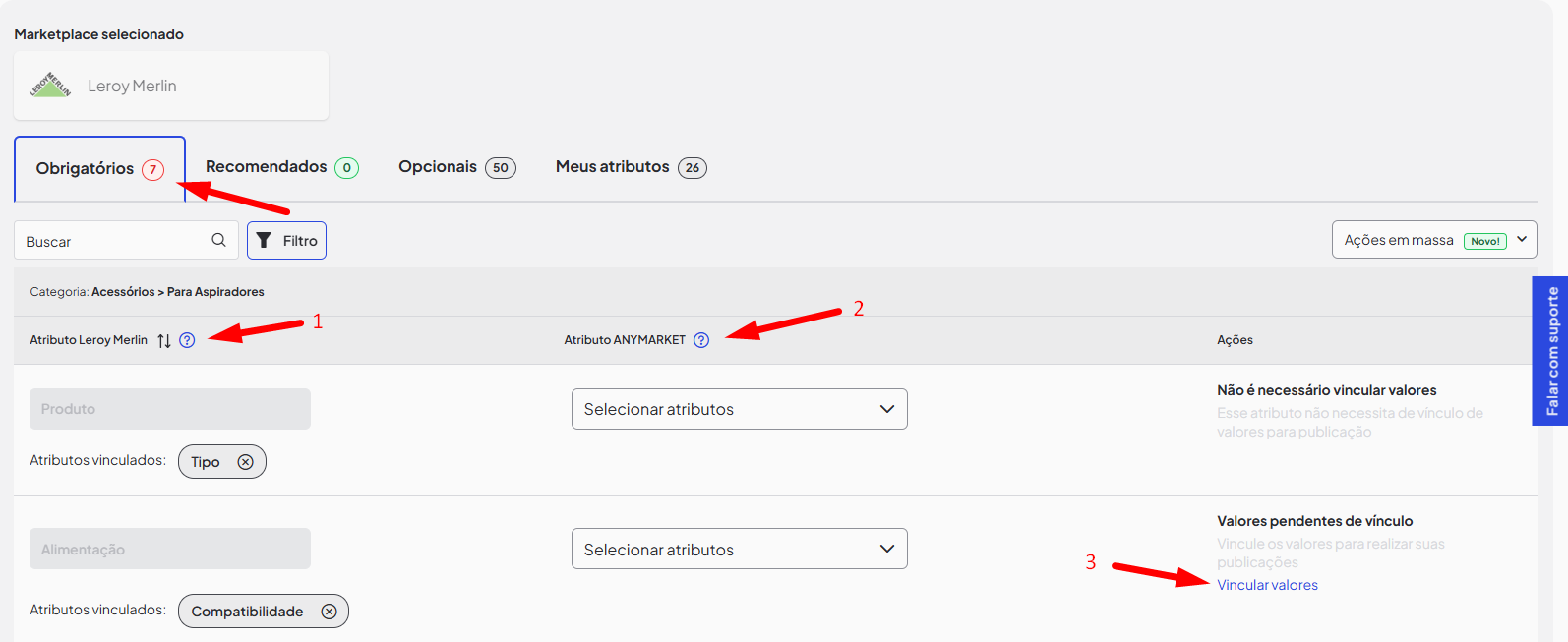Open help icon next to Atributo Leroy Merlin
The height and width of the screenshot is (642, 1568).
[x=187, y=340]
